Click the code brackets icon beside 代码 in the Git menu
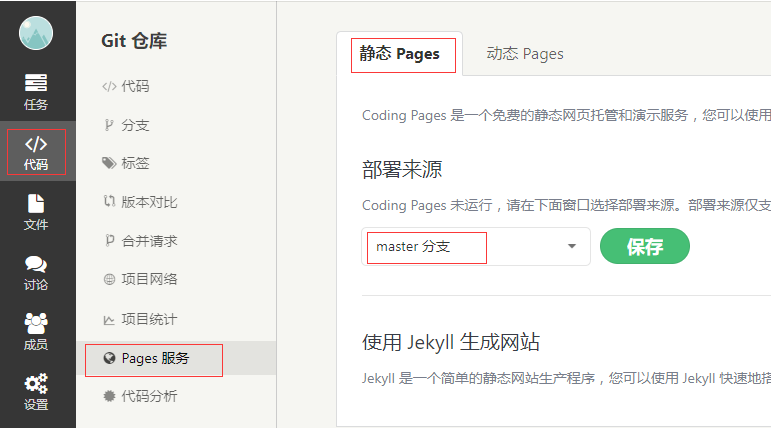Screen dimensions: 771x428 109,87
